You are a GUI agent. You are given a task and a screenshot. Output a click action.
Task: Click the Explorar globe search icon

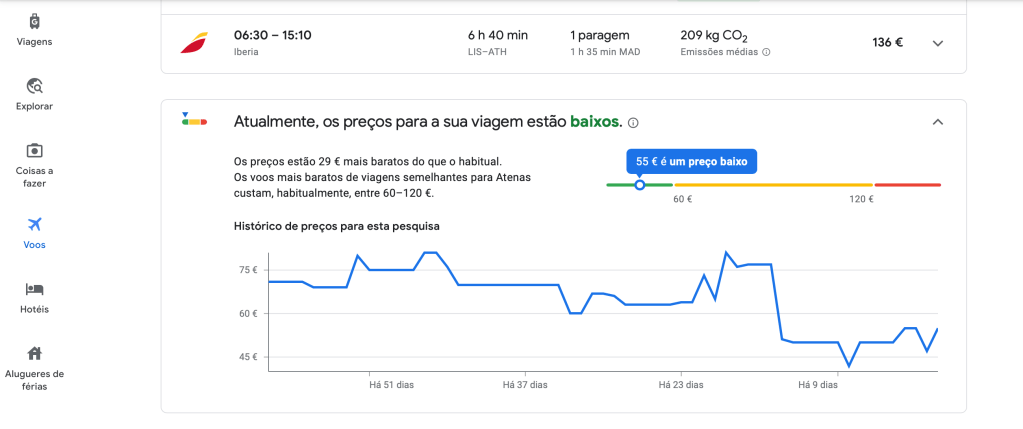(35, 86)
